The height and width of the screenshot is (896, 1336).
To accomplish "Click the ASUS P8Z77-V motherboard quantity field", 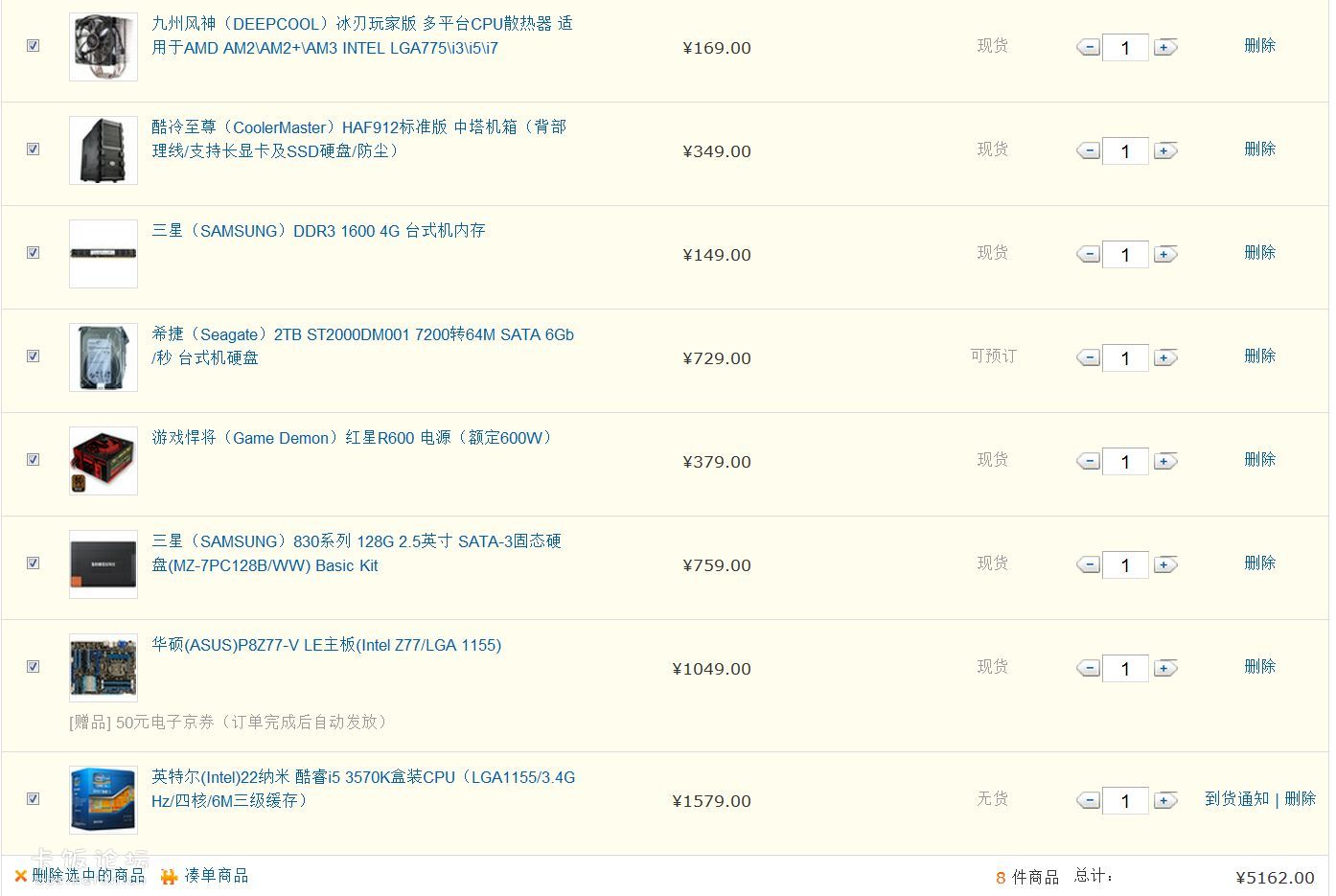I will pyautogui.click(x=1126, y=668).
